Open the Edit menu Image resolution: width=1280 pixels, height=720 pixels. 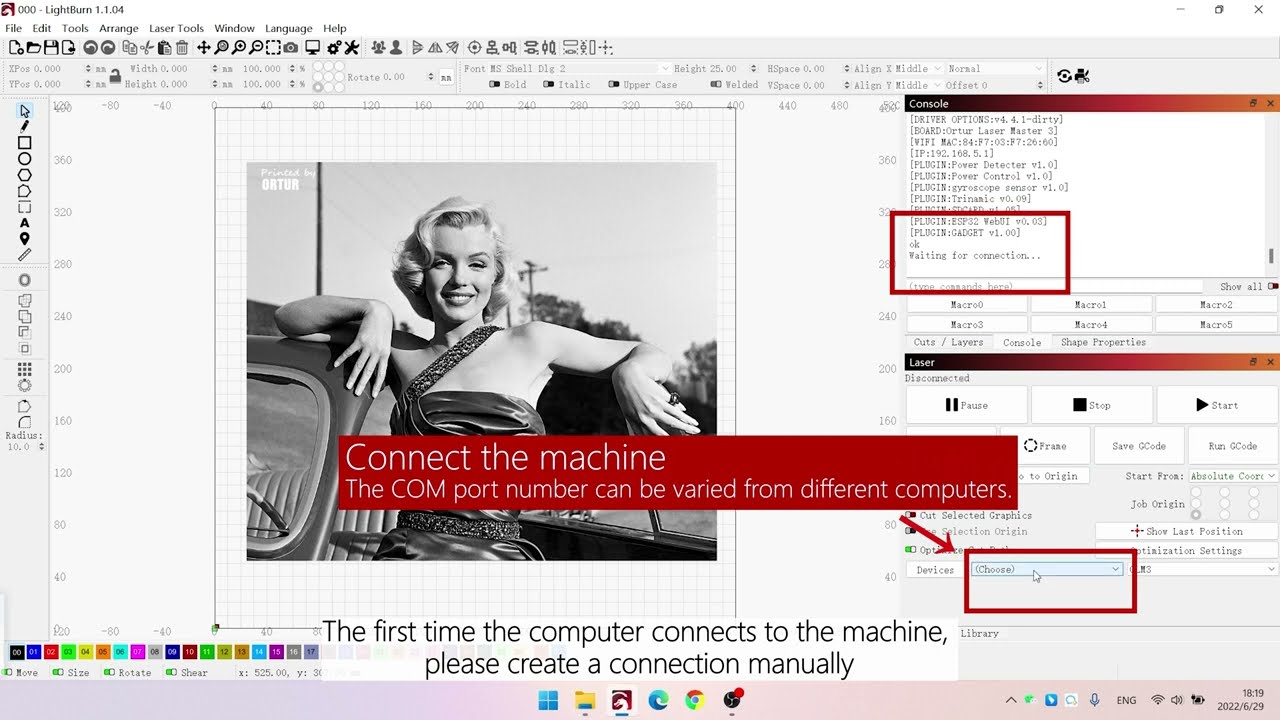click(x=42, y=28)
